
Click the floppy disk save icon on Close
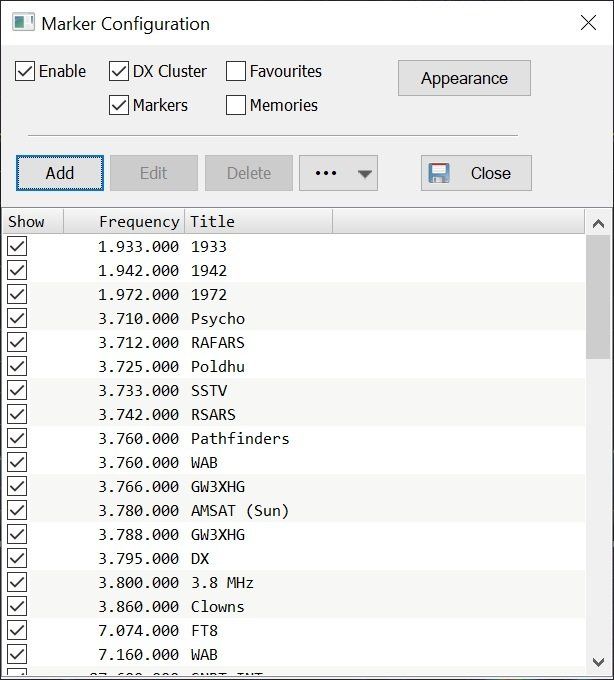pos(439,173)
